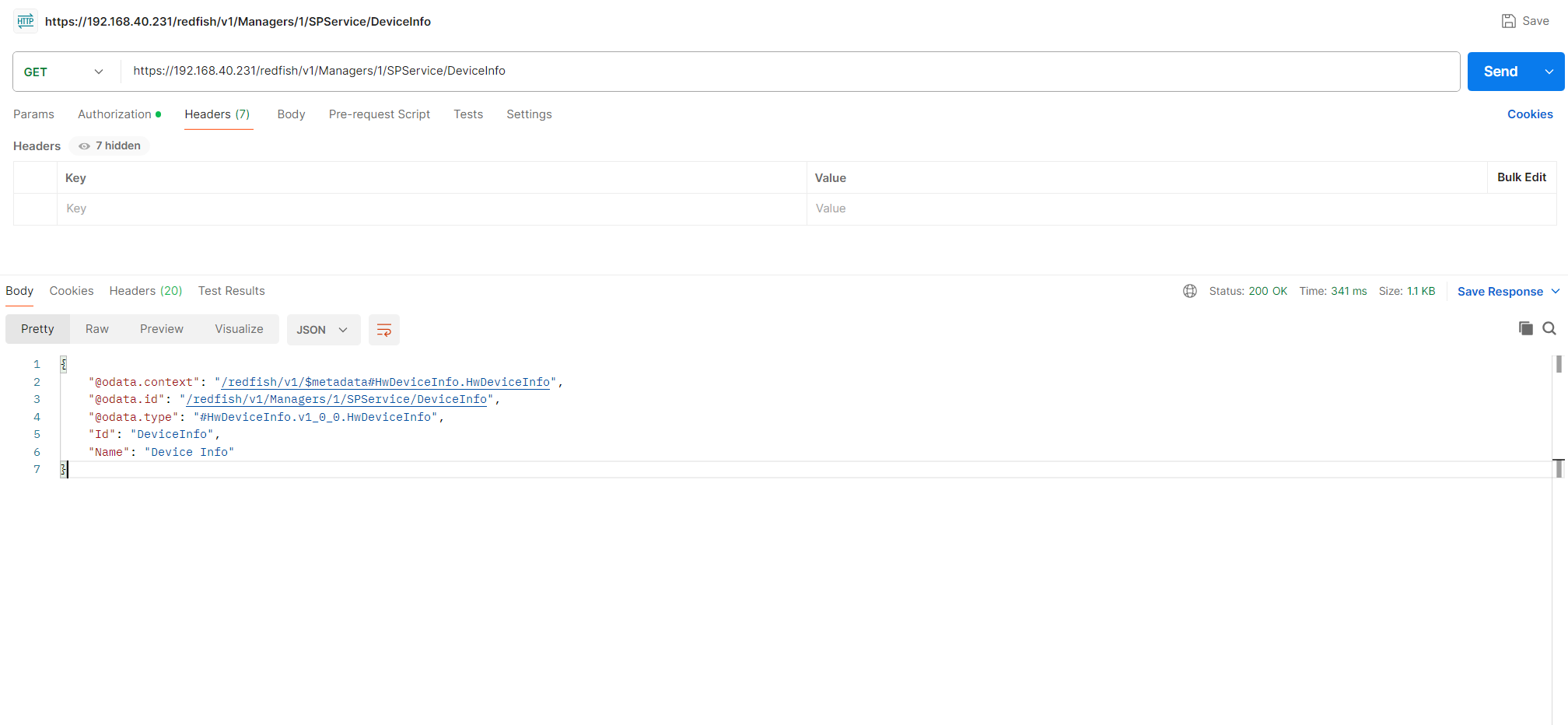Expand the Save Response dropdown
This screenshot has width=1568, height=725.
[x=1555, y=291]
